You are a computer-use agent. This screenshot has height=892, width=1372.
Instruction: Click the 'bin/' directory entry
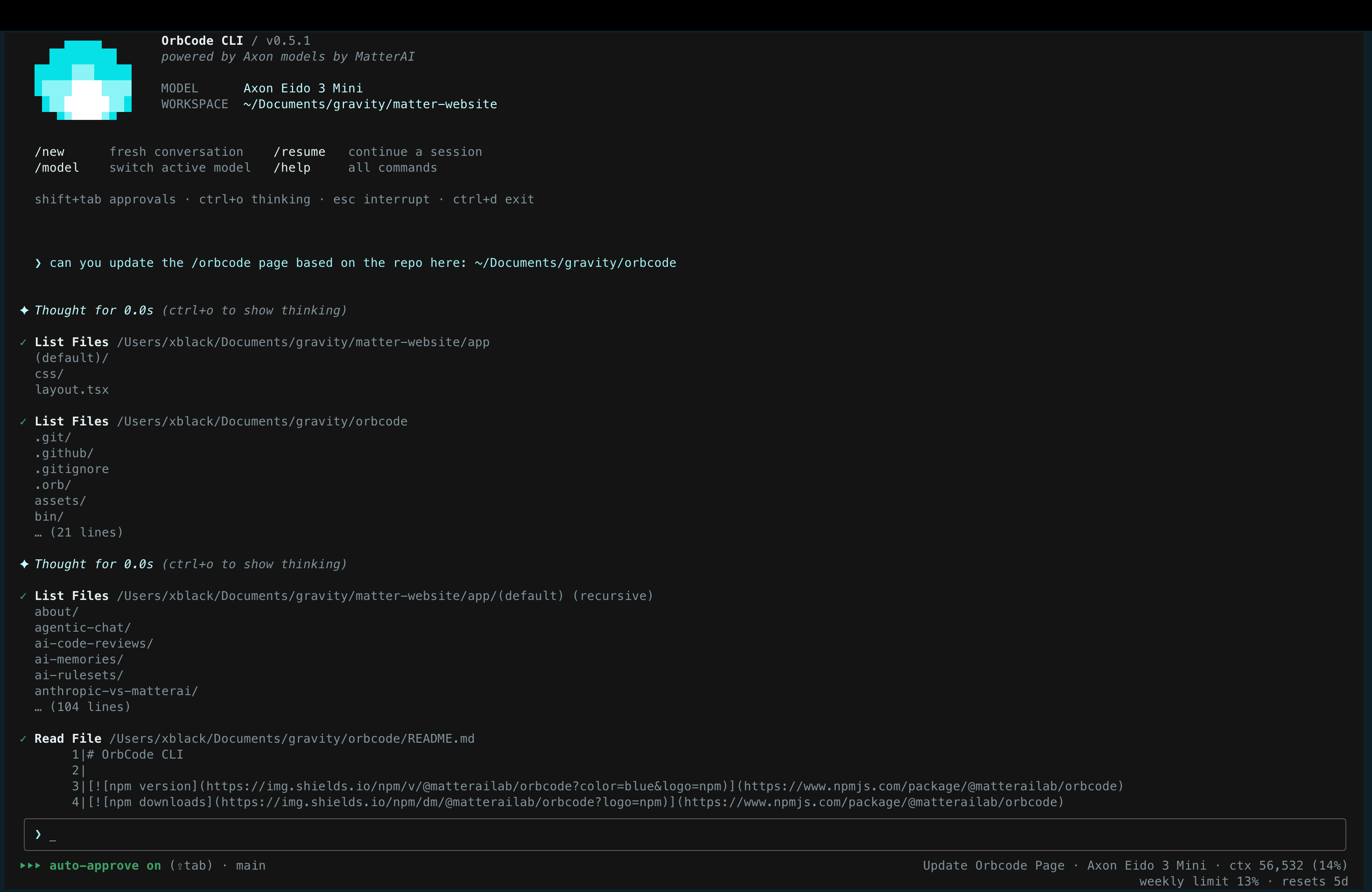[49, 517]
